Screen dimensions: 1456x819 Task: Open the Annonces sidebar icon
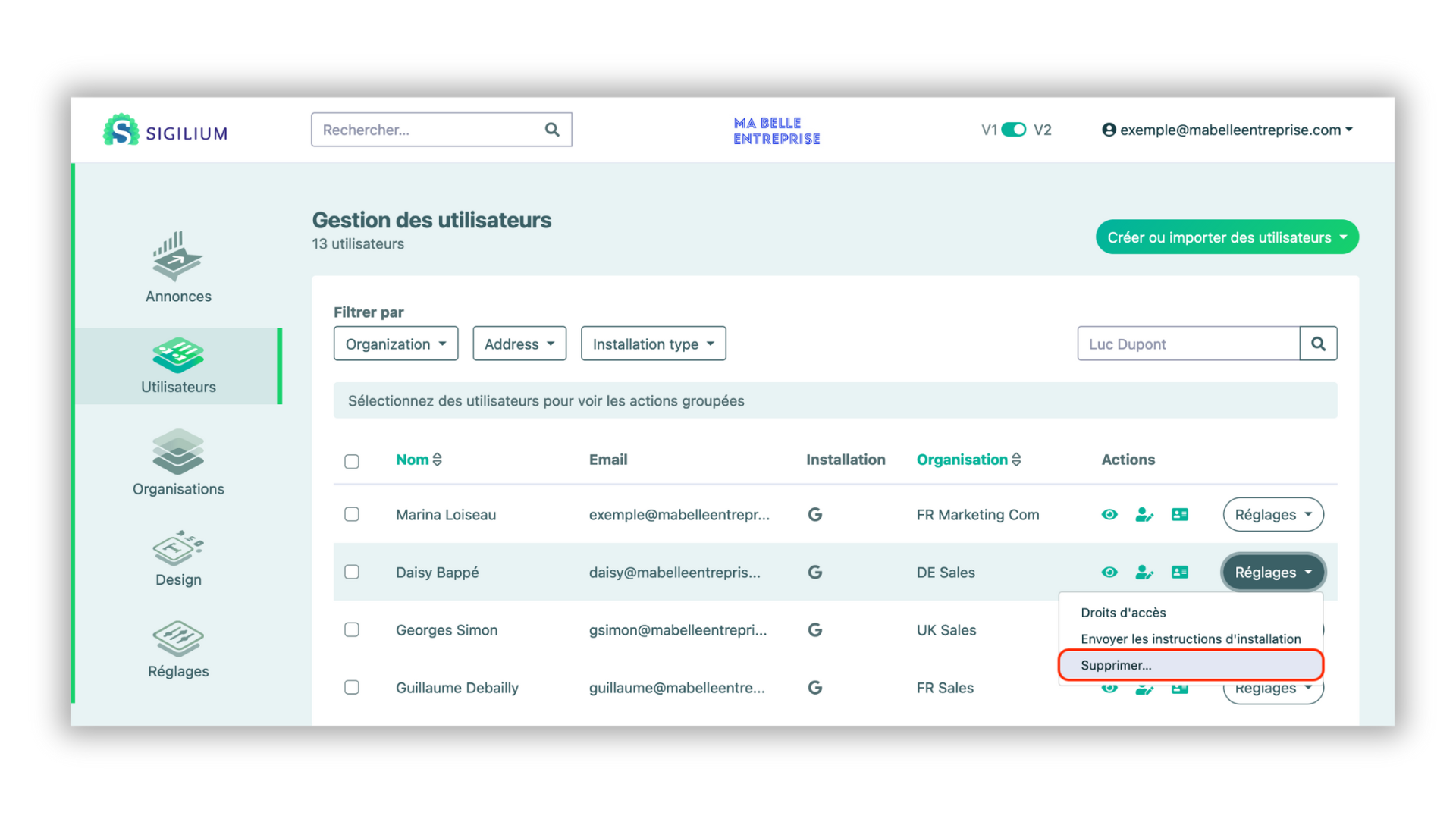pyautogui.click(x=177, y=256)
